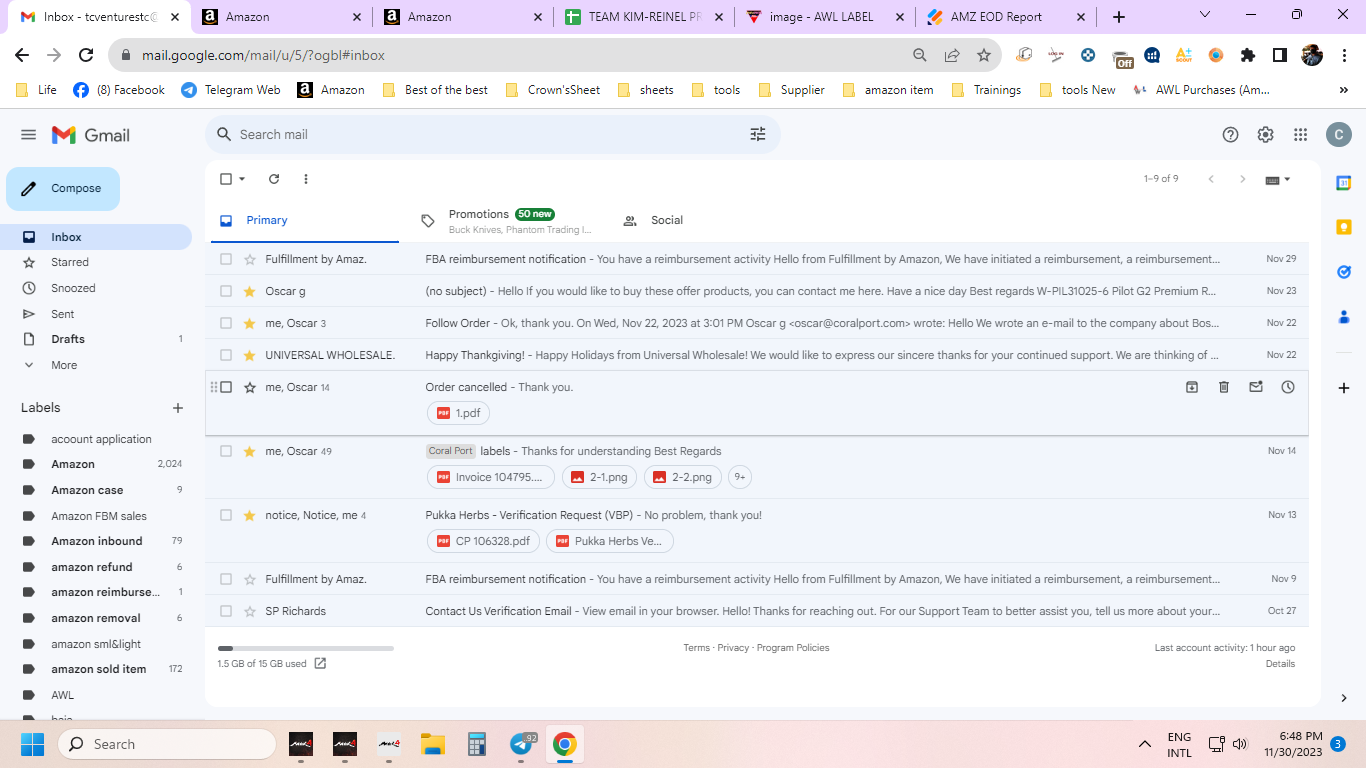Mark the Order cancelled email as unread
The width and height of the screenshot is (1366, 768).
1256,387
